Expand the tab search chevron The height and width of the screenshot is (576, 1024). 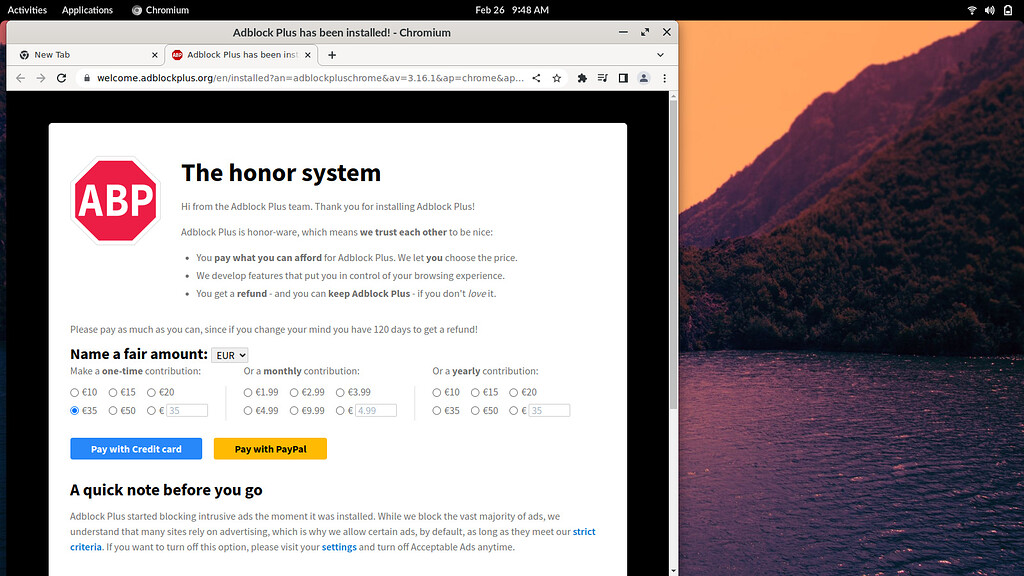pos(660,55)
